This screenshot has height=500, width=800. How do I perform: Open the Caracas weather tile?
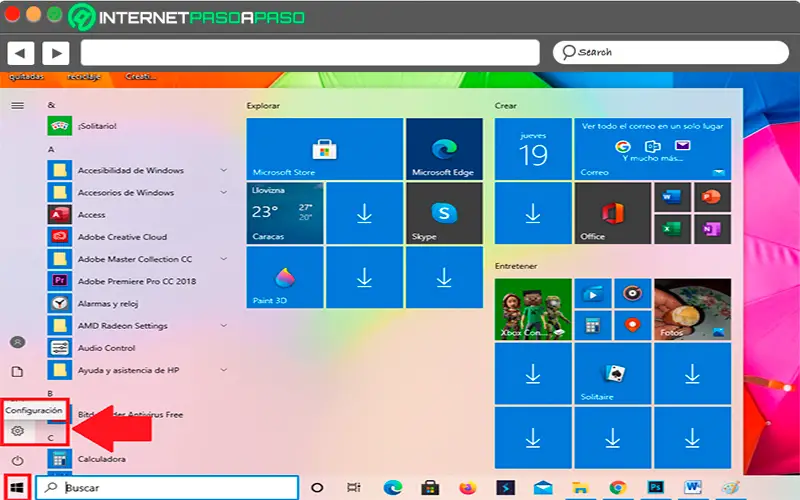(x=285, y=213)
